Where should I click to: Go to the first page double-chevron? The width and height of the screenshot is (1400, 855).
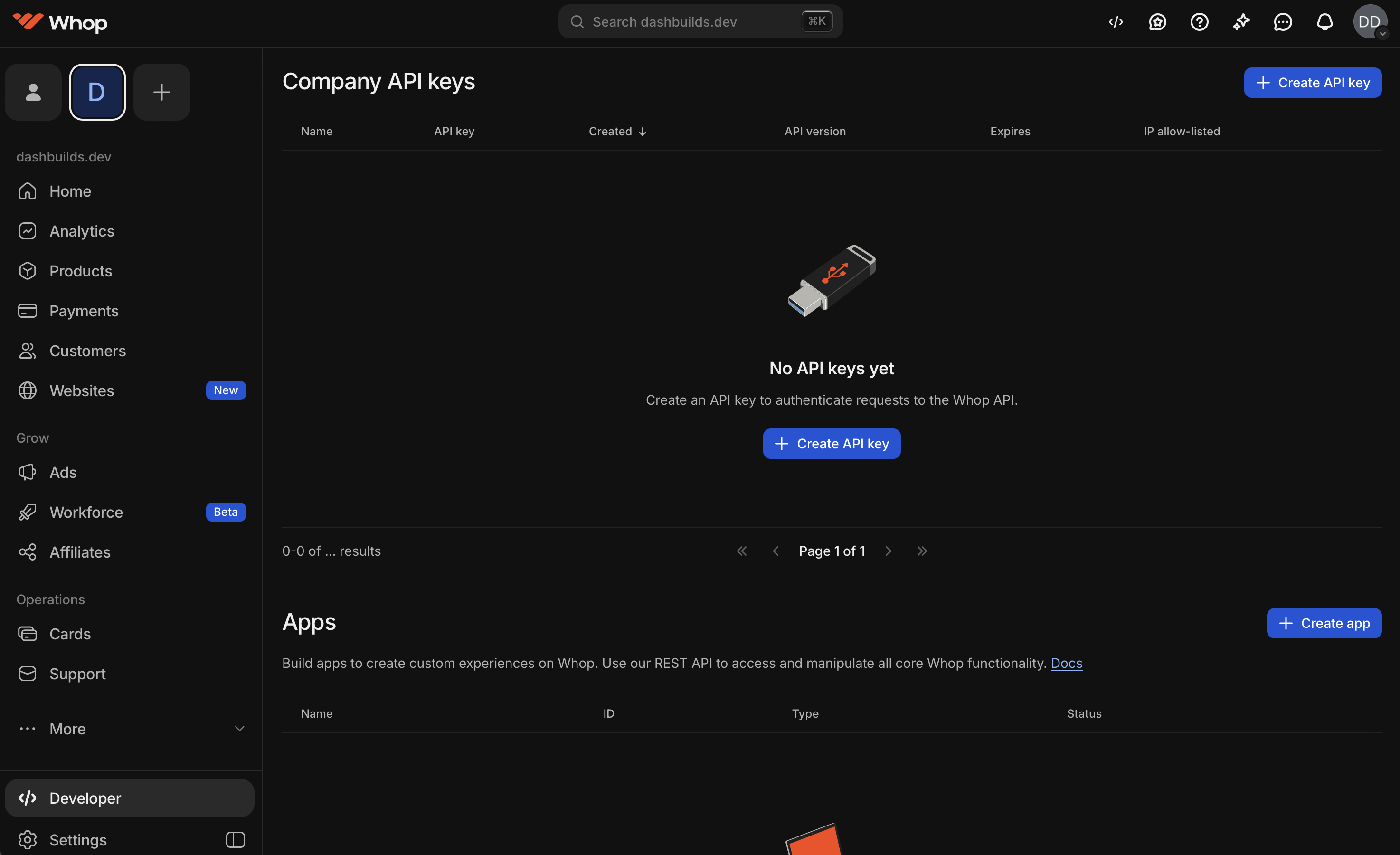(x=742, y=551)
